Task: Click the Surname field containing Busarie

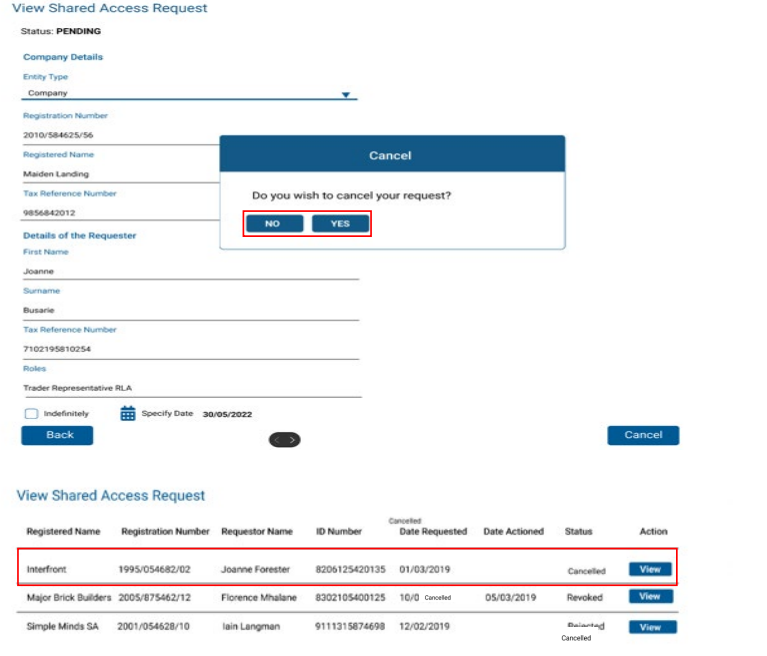Action: tap(190, 310)
